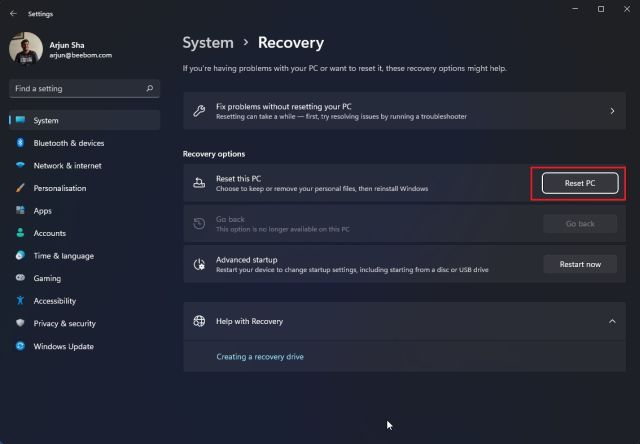Click the Bluetooth icon in sidebar
This screenshot has width=640, height=444.
click(20, 143)
